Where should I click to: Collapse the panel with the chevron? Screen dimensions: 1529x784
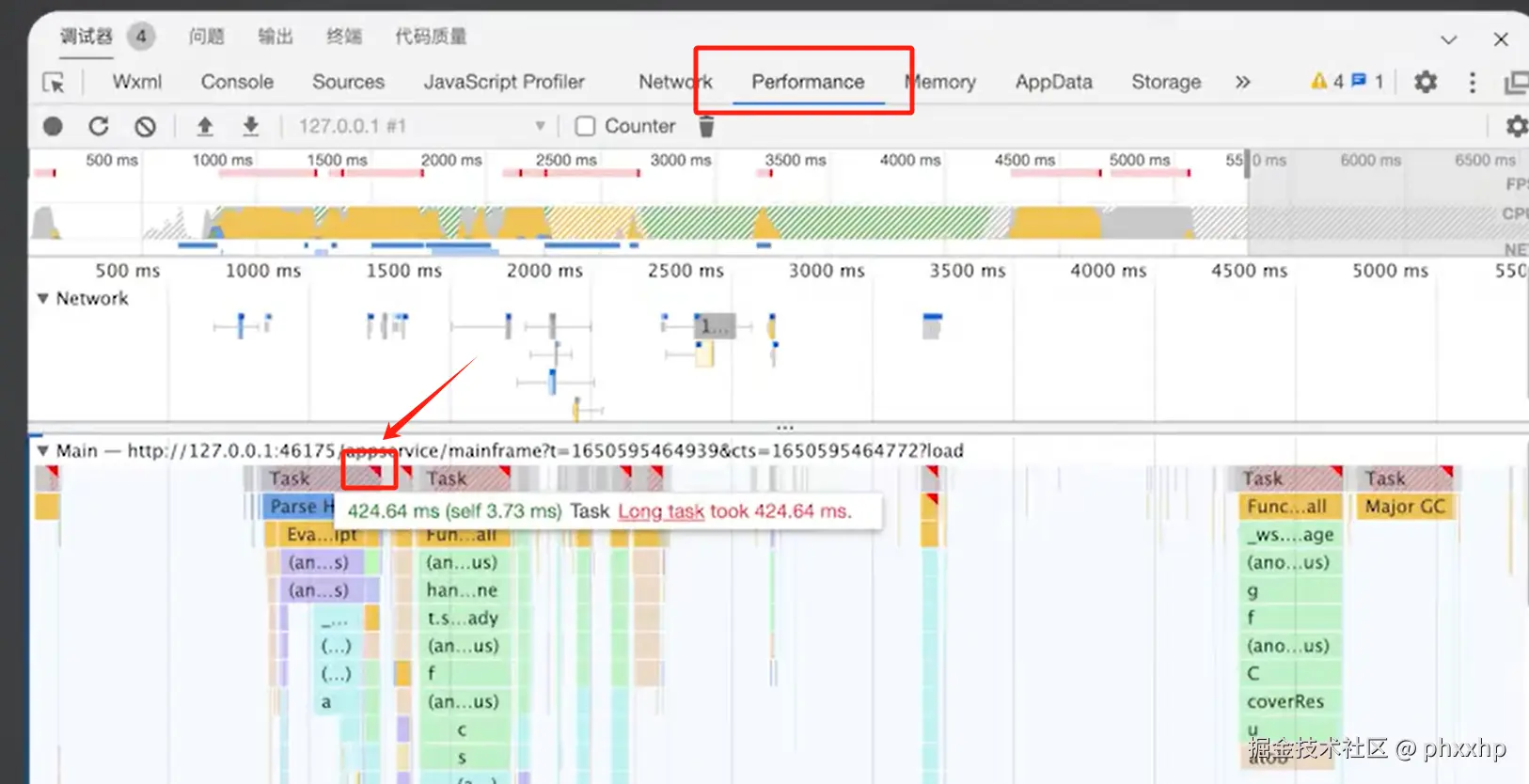click(1448, 39)
